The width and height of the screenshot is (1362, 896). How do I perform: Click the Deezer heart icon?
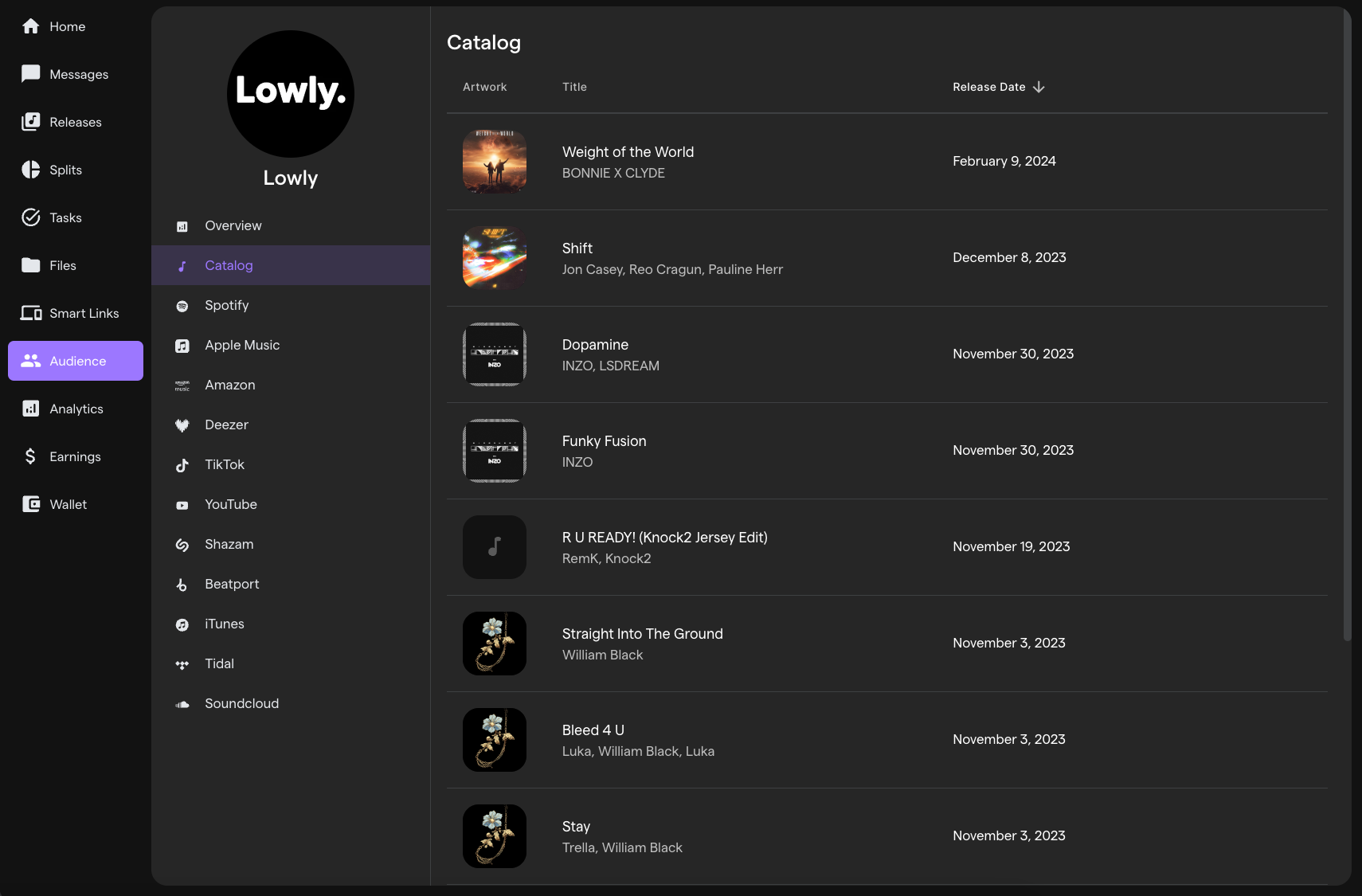[x=182, y=425]
